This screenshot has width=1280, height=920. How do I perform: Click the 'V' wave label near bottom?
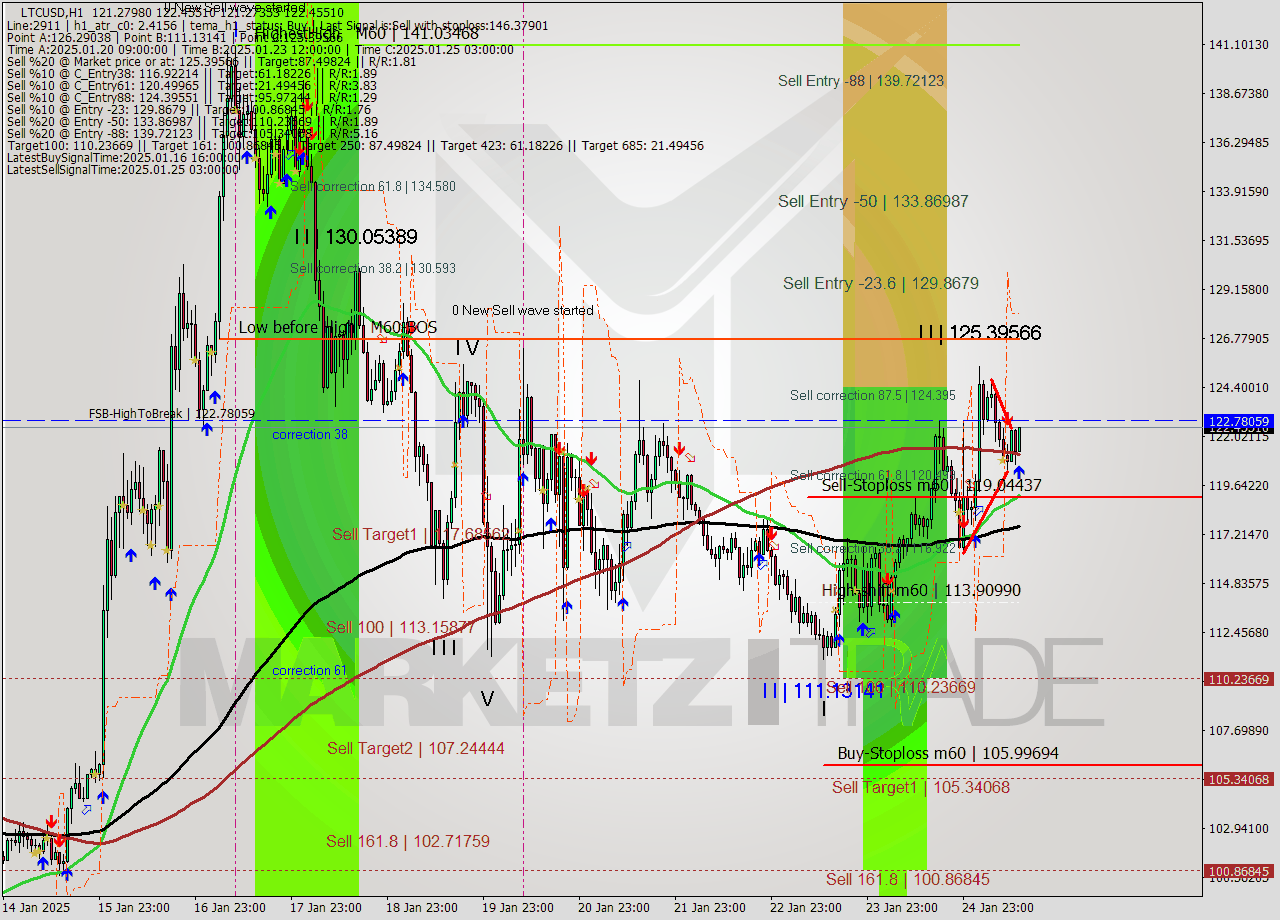pyautogui.click(x=487, y=699)
